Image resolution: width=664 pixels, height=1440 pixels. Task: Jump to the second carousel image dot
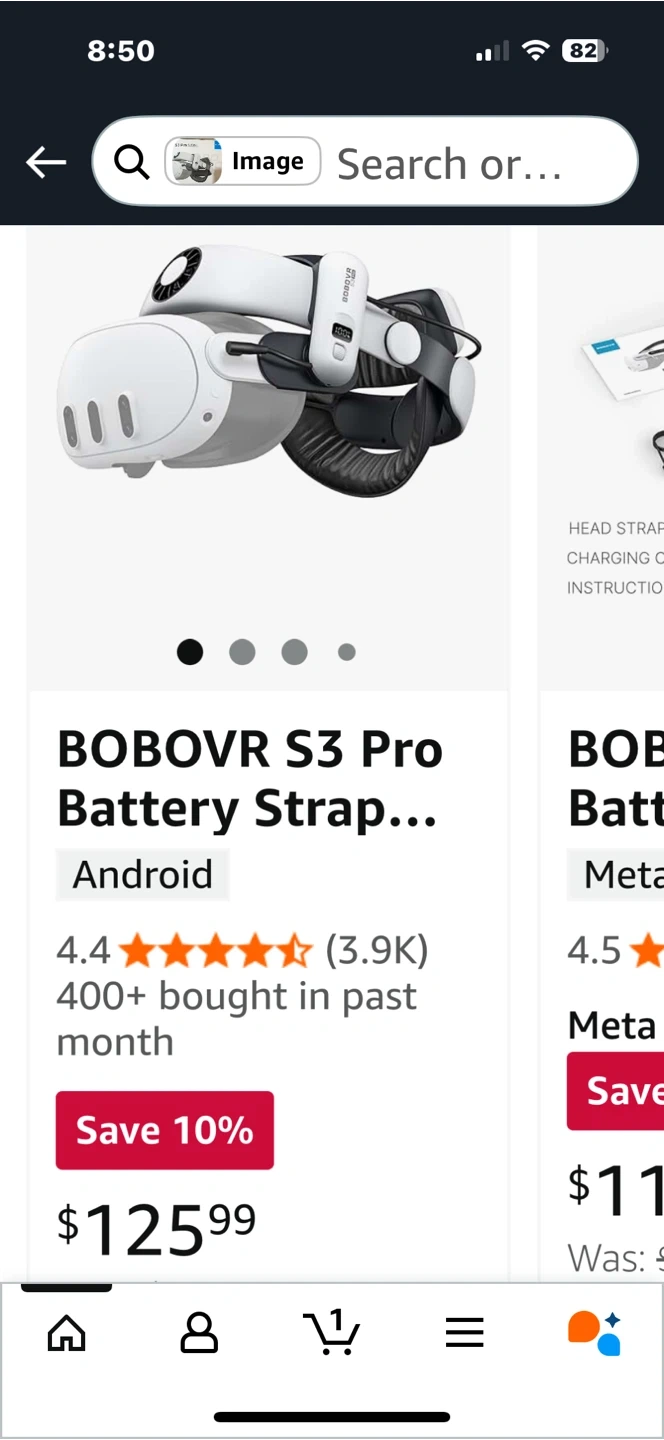[x=242, y=652]
